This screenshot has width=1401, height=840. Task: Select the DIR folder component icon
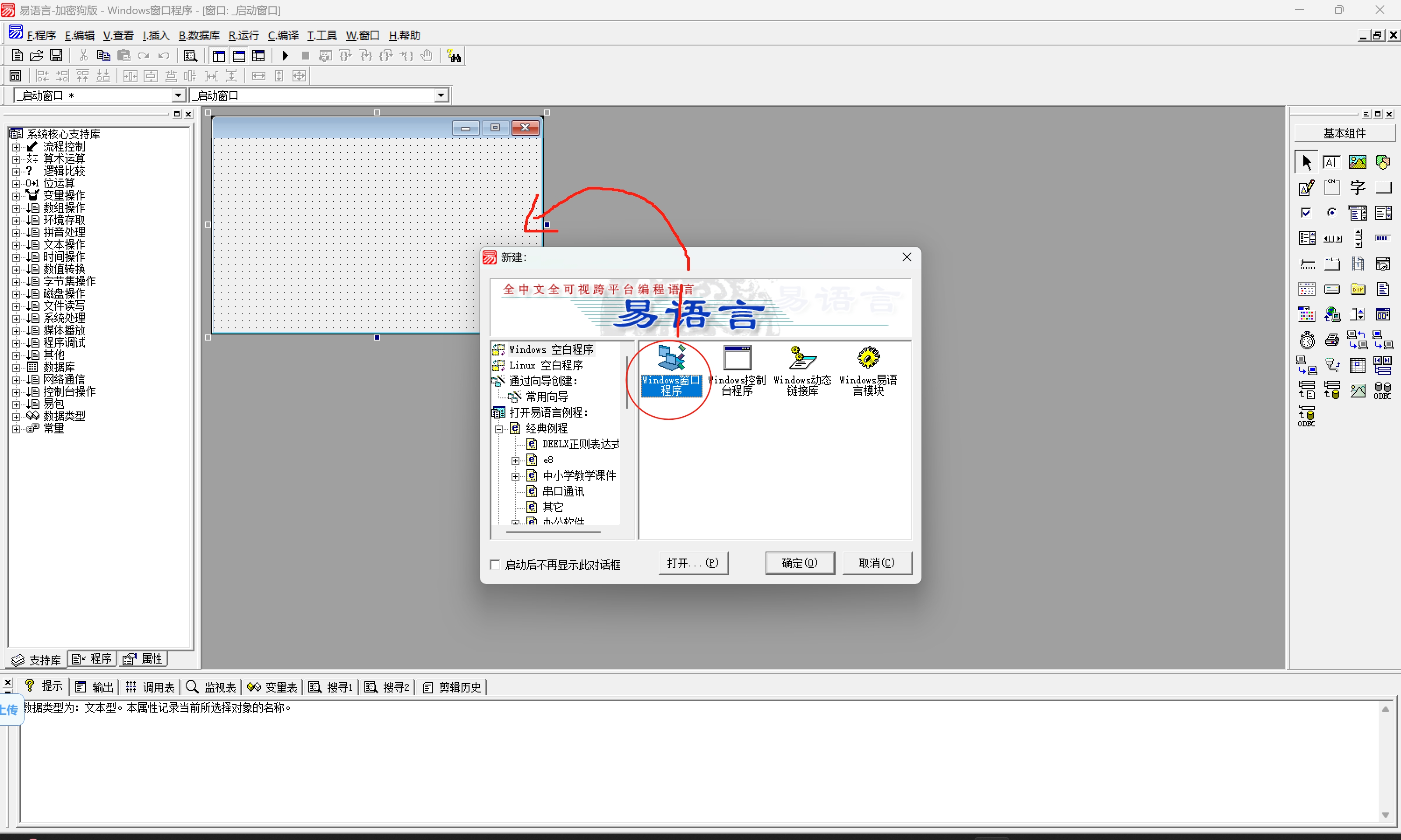click(1357, 289)
